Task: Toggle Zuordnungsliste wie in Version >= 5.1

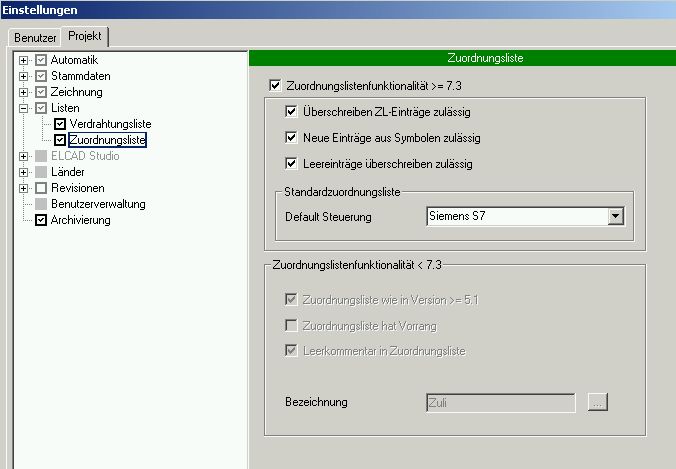Action: point(291,299)
